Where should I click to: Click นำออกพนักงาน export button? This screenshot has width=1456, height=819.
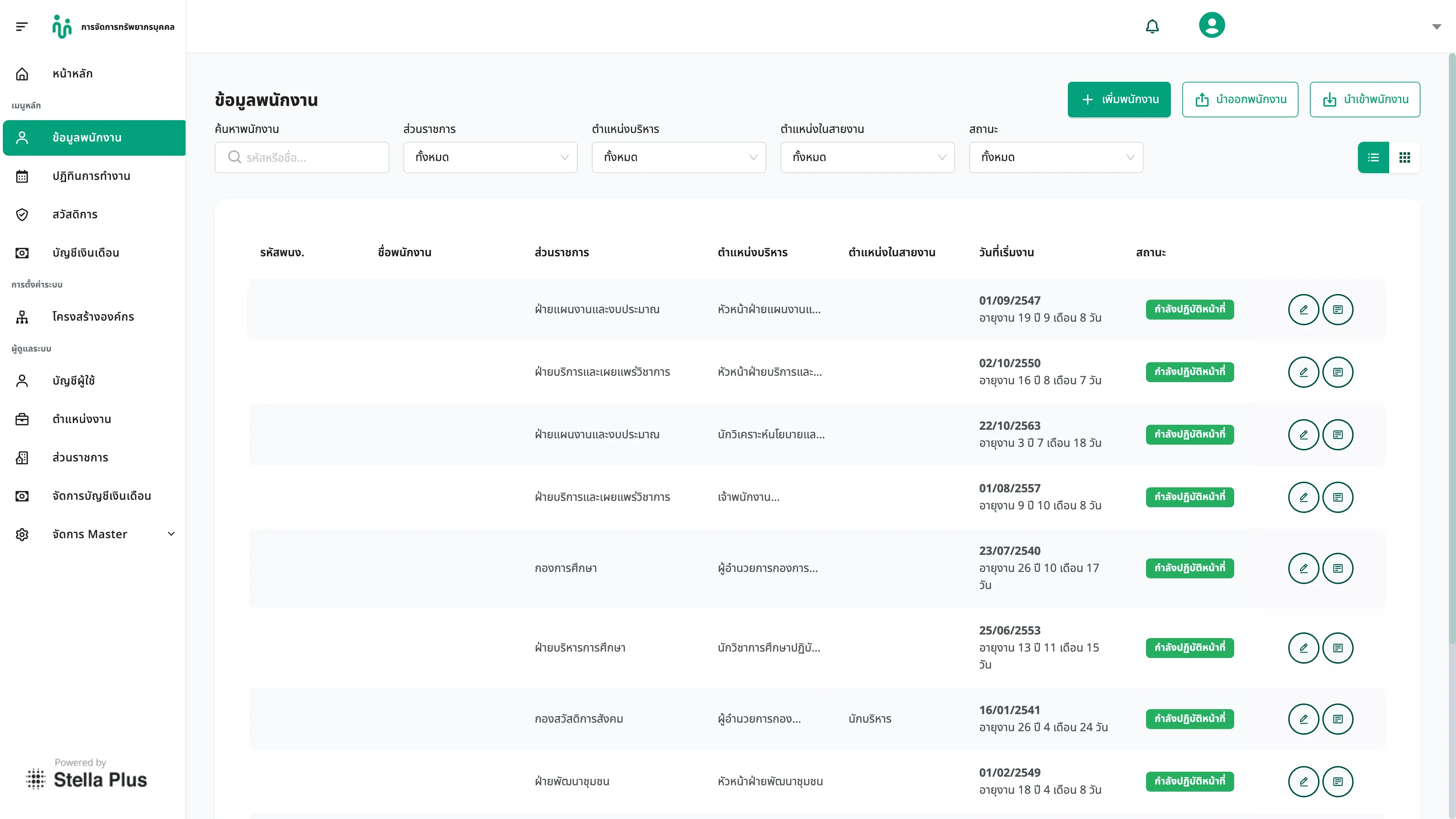(1240, 100)
